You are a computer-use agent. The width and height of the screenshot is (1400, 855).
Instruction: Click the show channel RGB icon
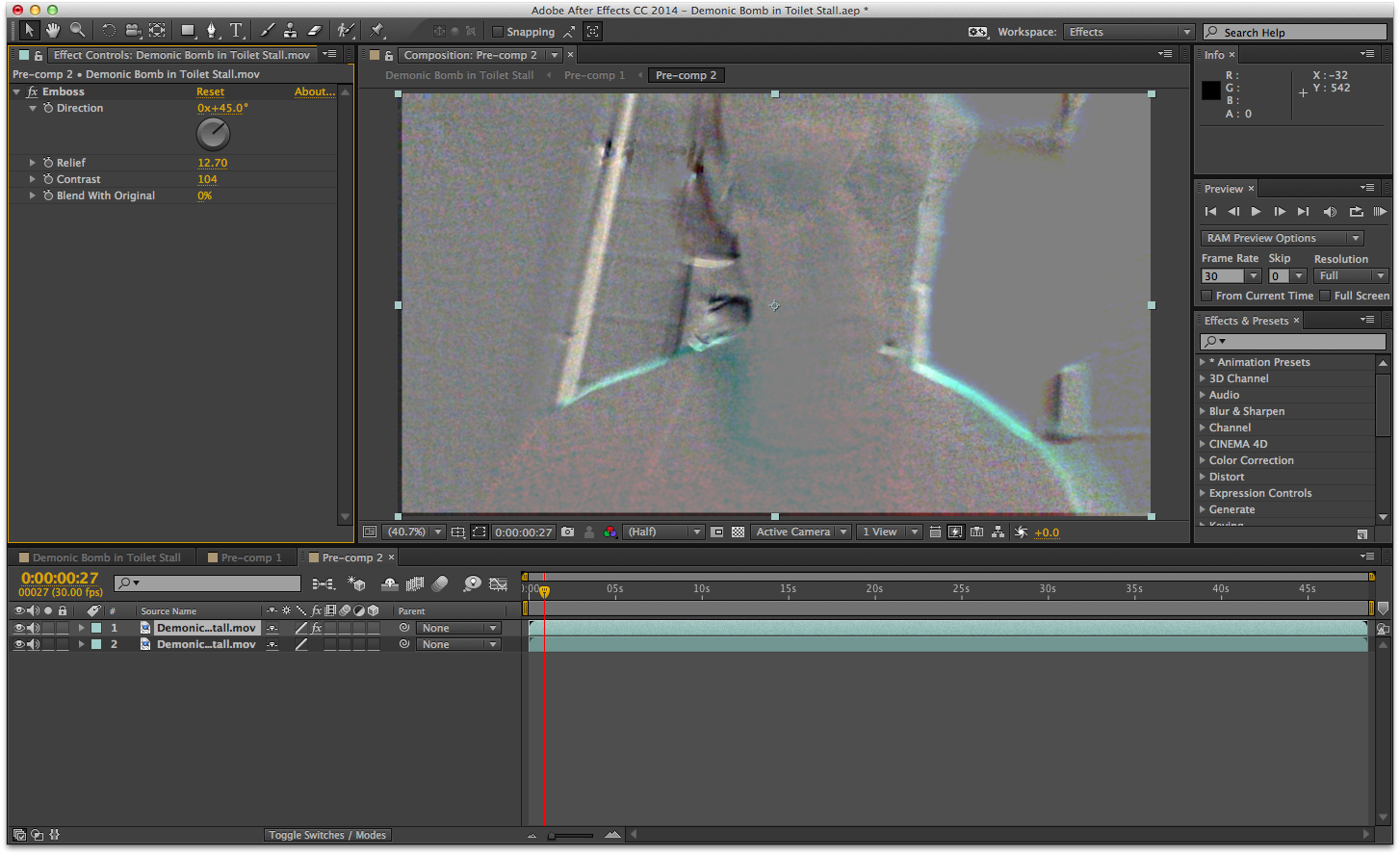(609, 531)
